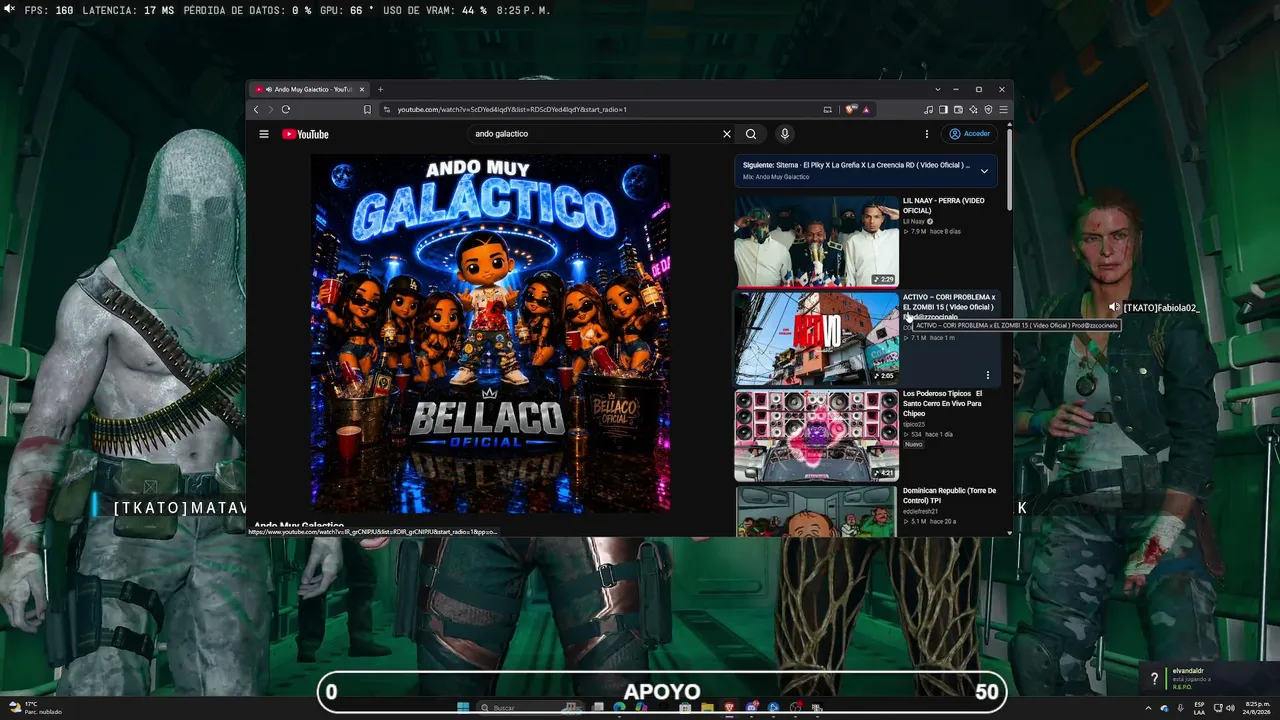Viewport: 1280px width, 720px height.
Task: Expand the Mix playlist panel chevron
Action: (x=984, y=171)
